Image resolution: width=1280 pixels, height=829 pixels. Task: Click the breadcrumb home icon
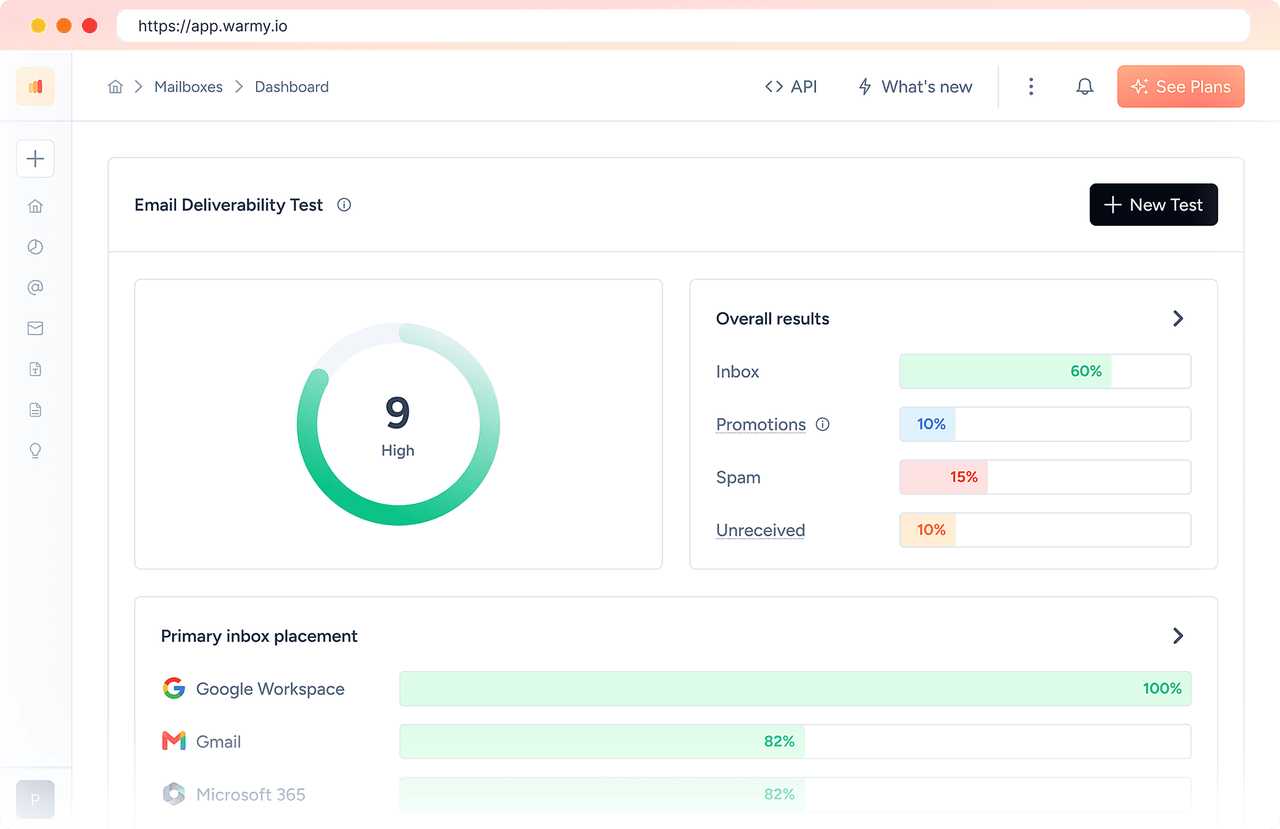[115, 87]
